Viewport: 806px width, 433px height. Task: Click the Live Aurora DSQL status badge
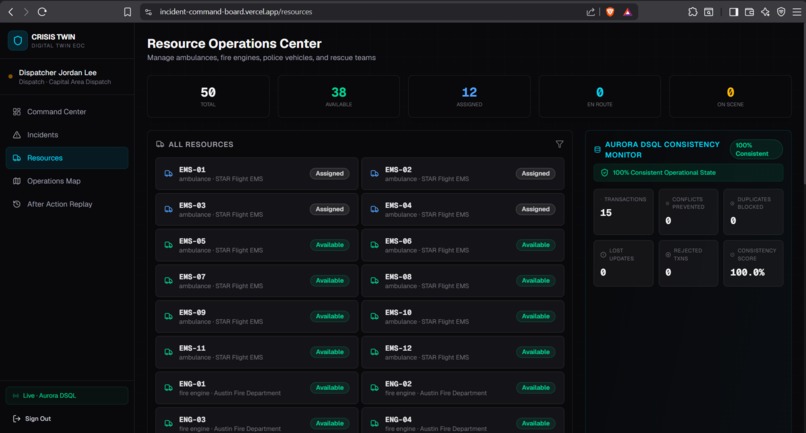(x=67, y=395)
